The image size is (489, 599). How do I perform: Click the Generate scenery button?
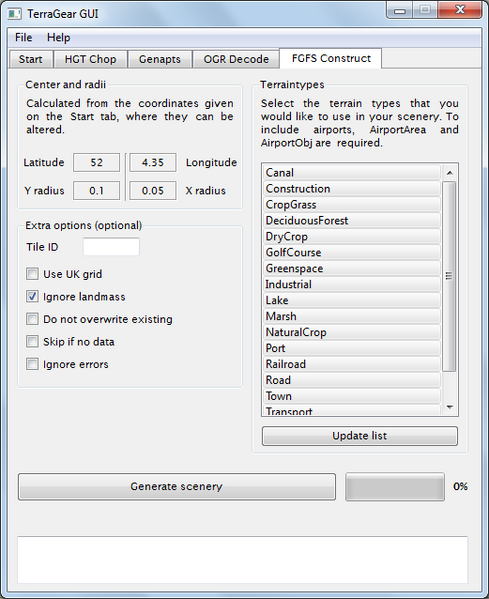pos(176,486)
